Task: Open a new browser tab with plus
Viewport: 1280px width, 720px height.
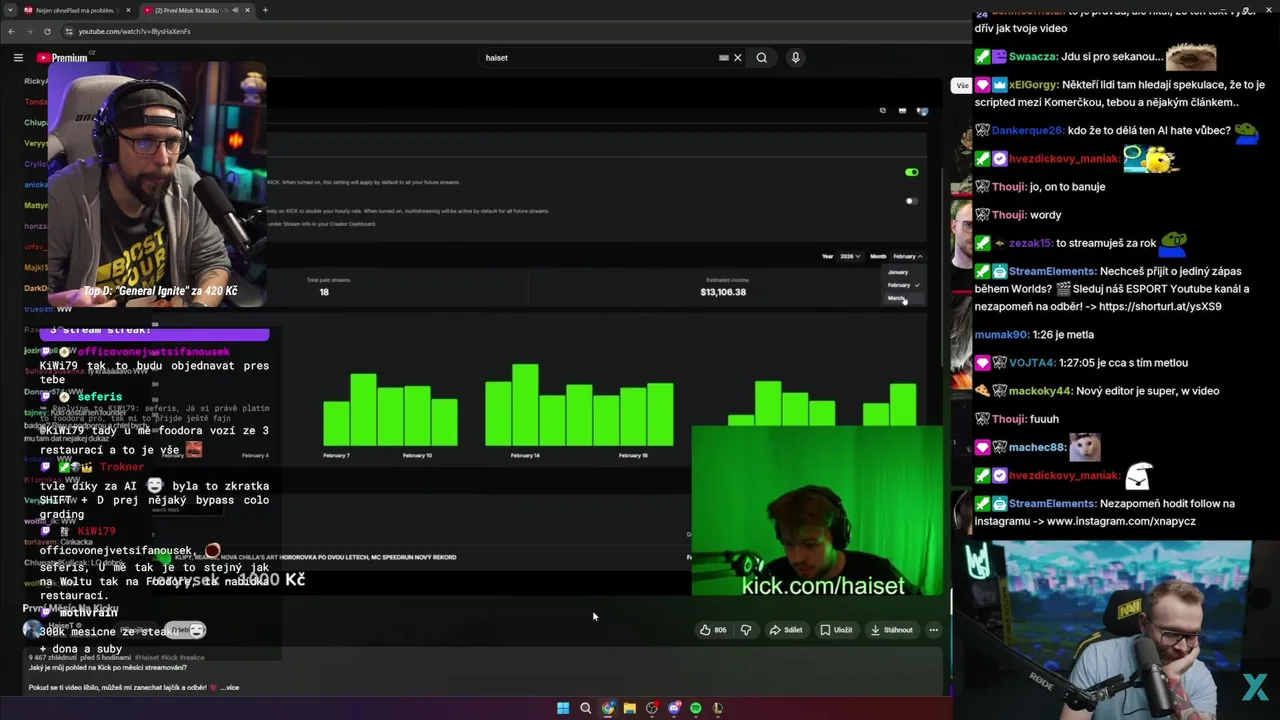Action: pyautogui.click(x=265, y=10)
